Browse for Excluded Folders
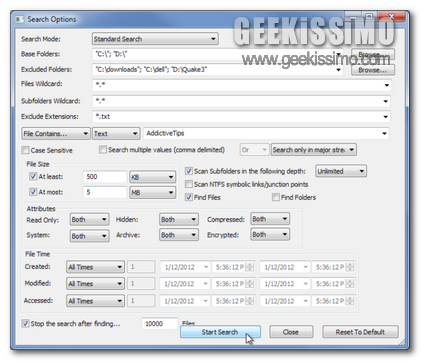Screen dimensions: 422x361 [373, 70]
